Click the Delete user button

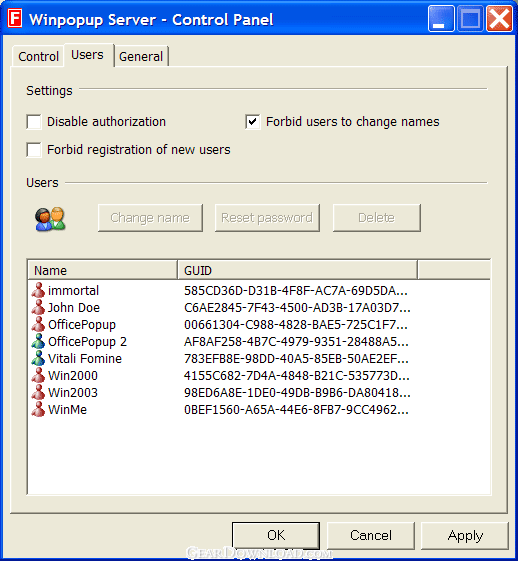(x=377, y=218)
